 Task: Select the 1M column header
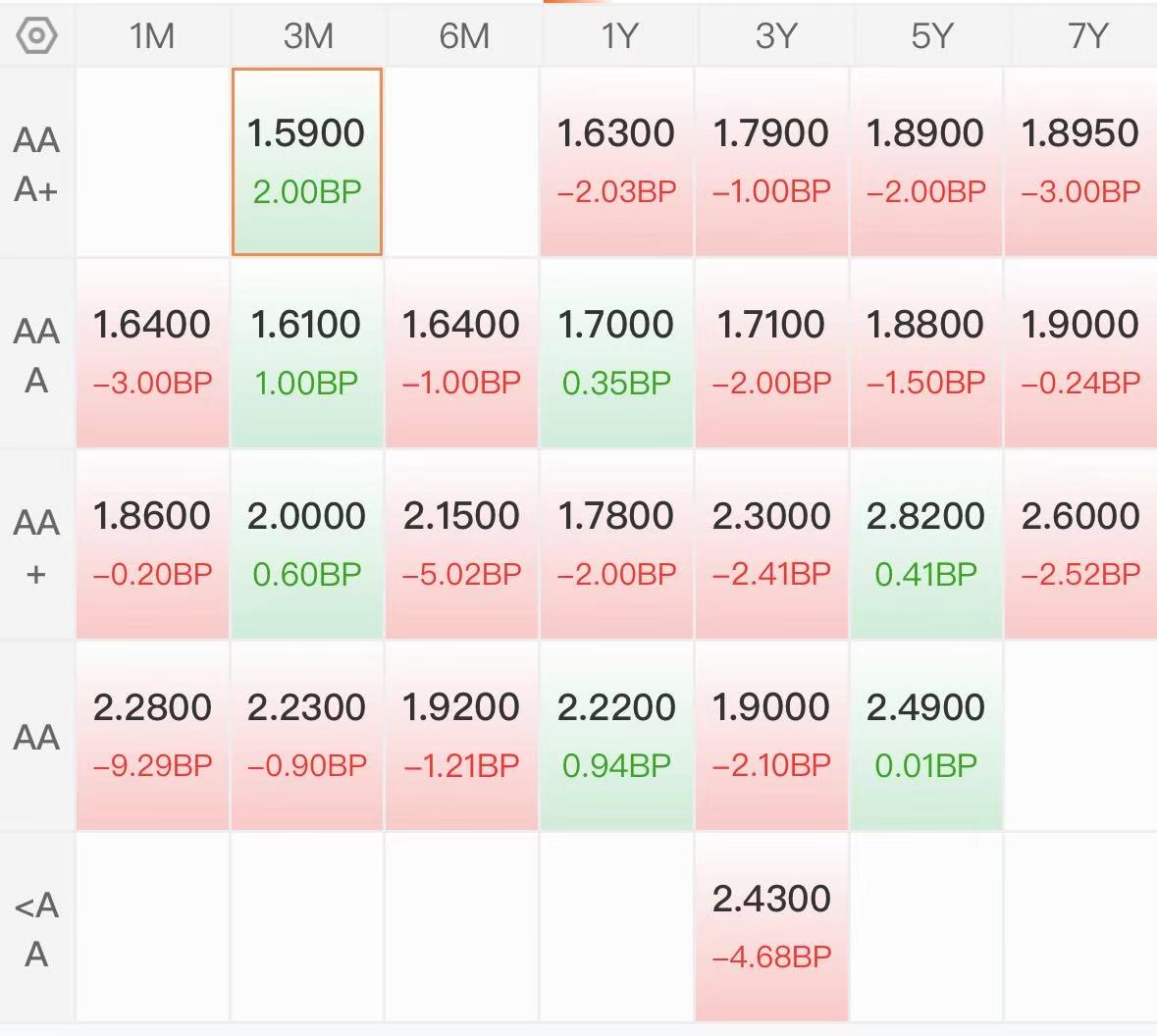click(152, 36)
